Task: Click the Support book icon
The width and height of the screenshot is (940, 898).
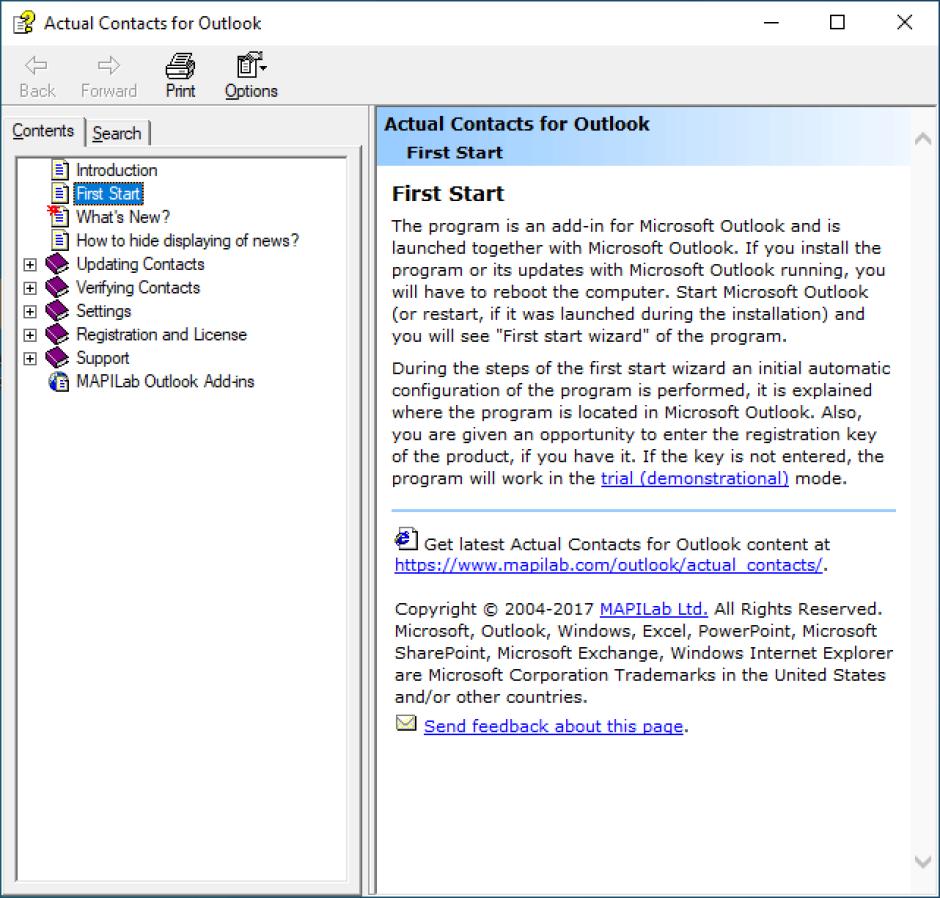Action: click(58, 357)
